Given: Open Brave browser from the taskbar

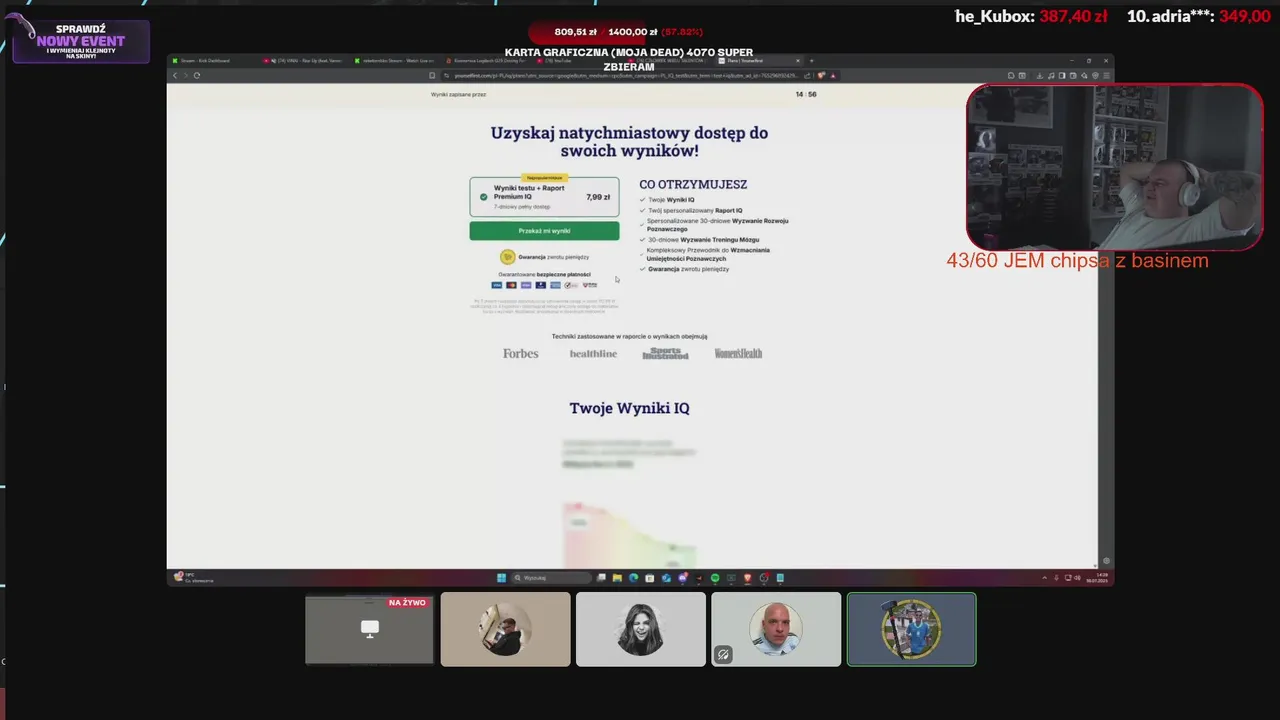Looking at the screenshot, I should click(747, 578).
